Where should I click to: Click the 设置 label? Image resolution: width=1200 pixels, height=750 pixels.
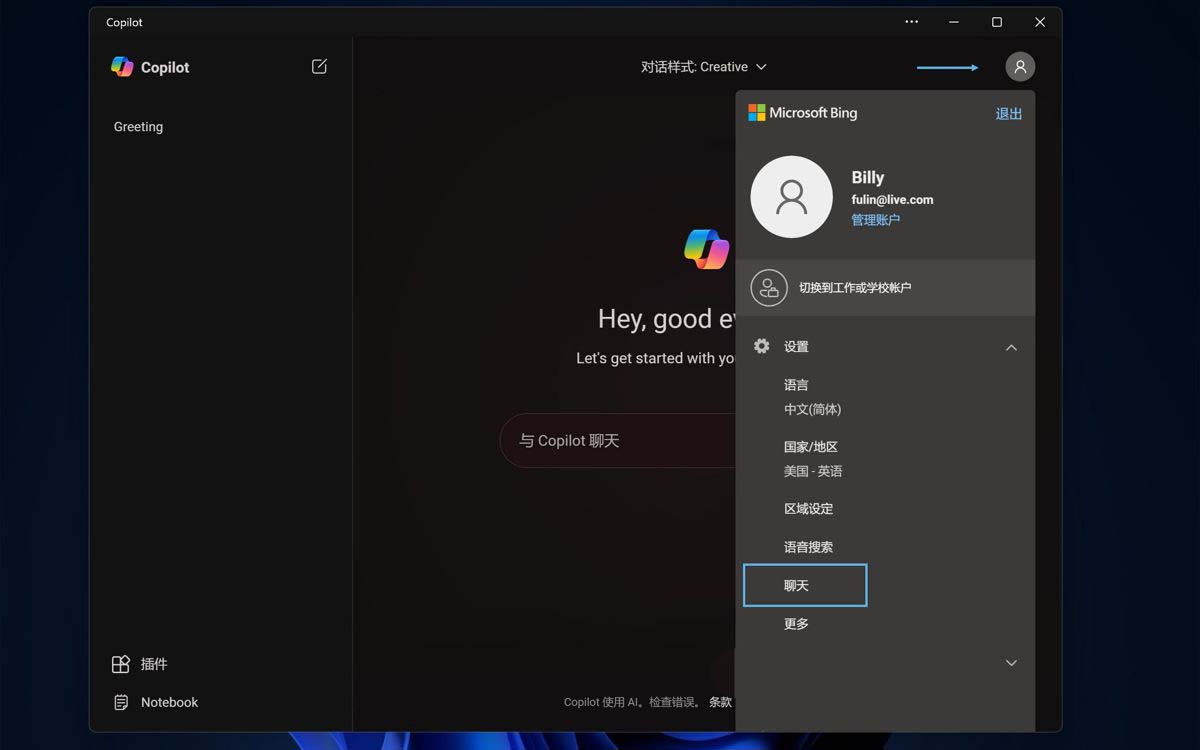pyautogui.click(x=796, y=347)
